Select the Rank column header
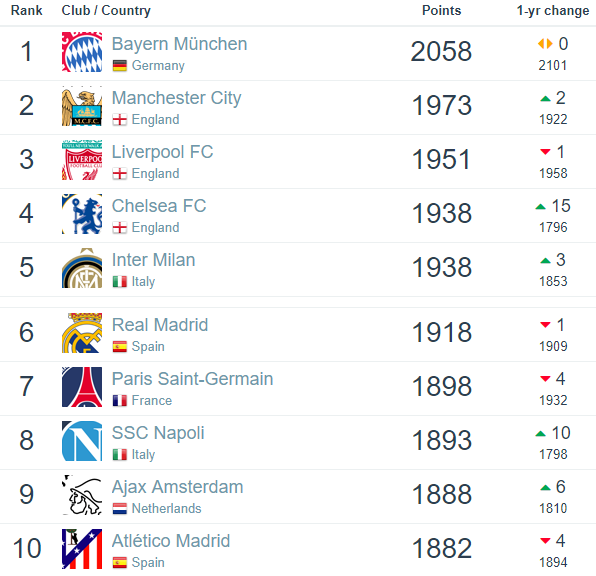 coord(26,10)
